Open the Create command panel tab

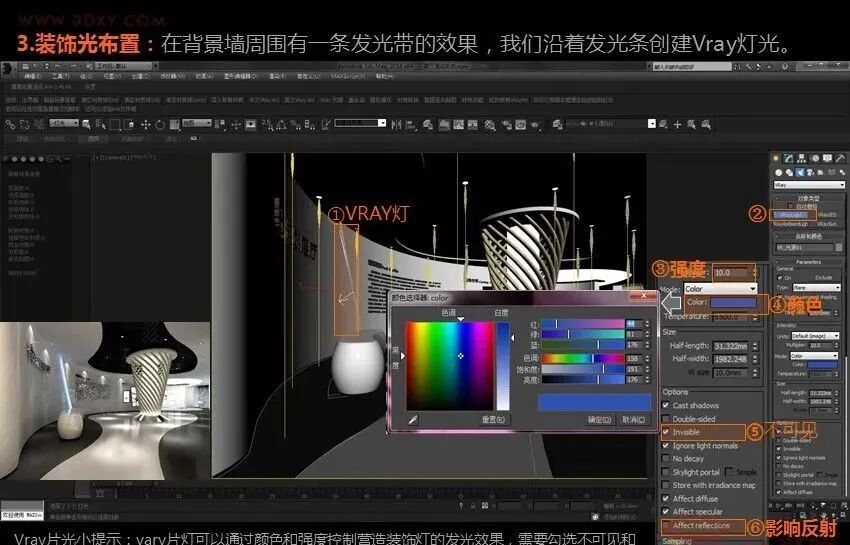(x=776, y=158)
